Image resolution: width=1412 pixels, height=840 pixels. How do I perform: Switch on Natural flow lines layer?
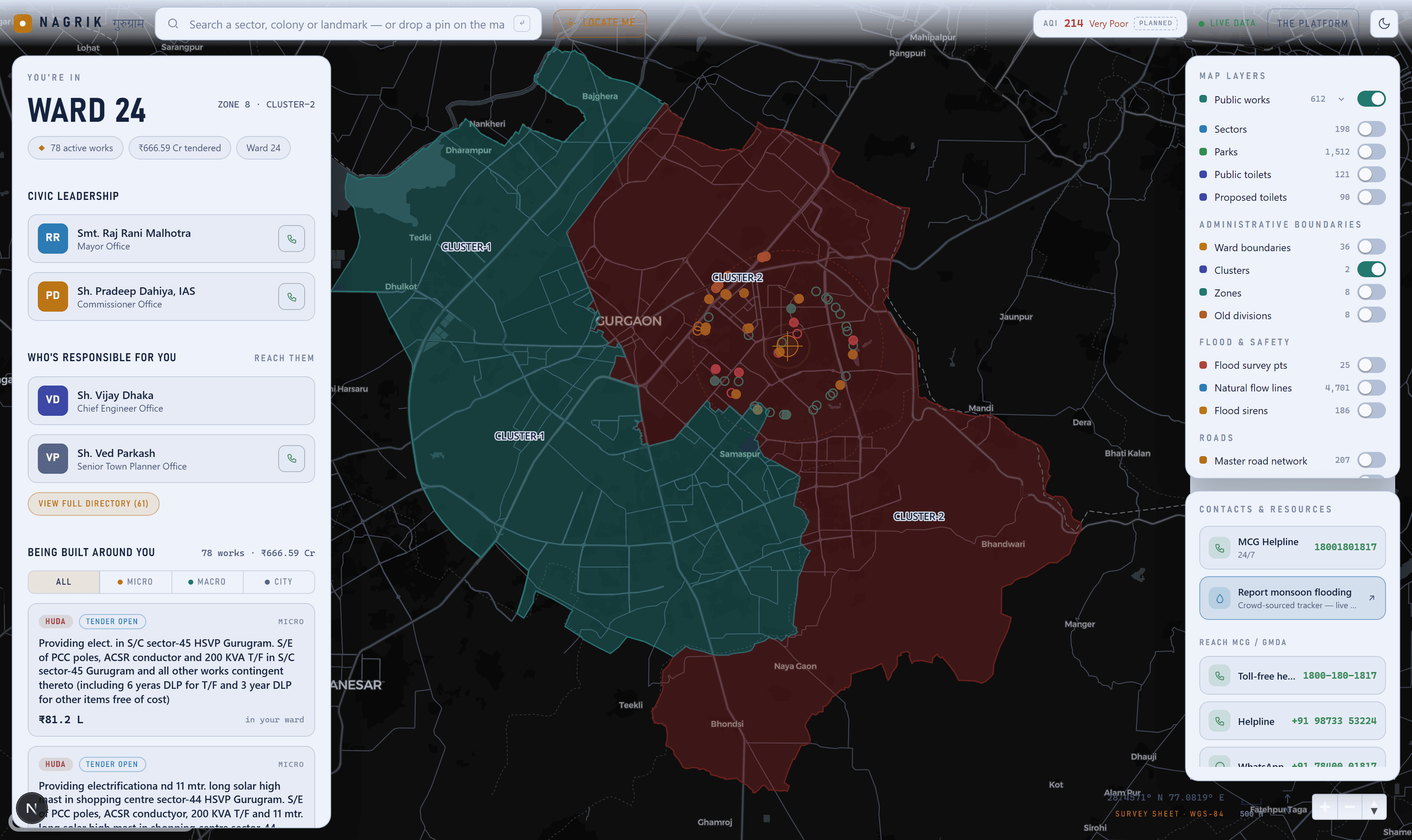(1371, 388)
